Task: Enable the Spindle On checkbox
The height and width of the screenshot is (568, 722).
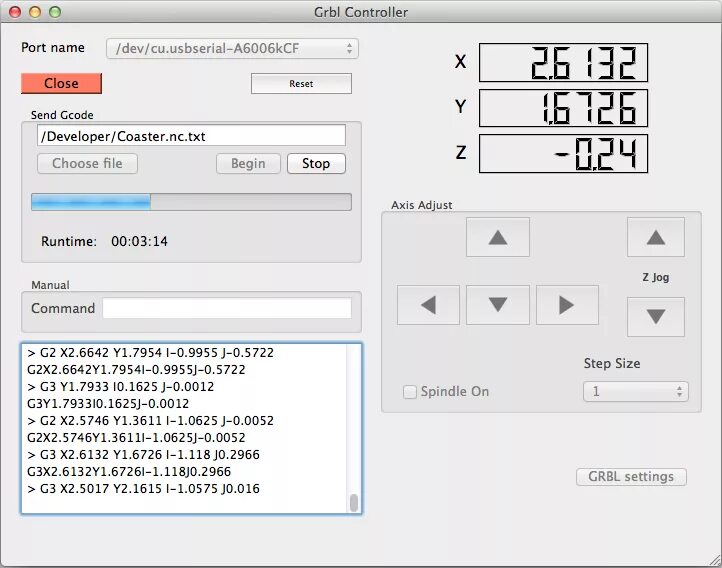Action: [410, 392]
